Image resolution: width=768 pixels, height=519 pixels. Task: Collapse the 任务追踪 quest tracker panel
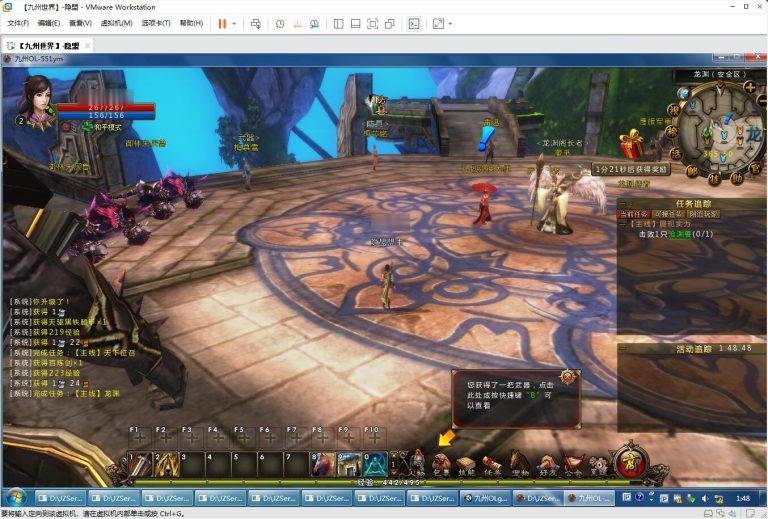tap(622, 202)
